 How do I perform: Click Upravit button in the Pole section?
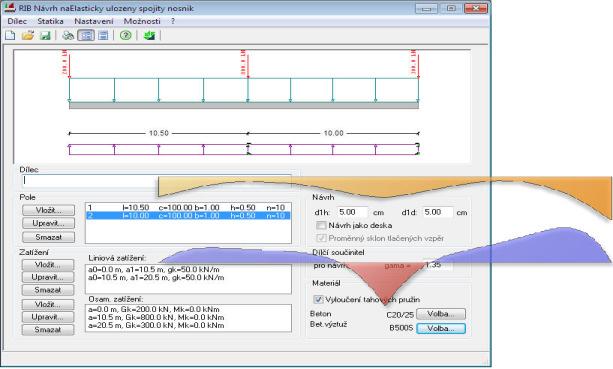pyautogui.click(x=48, y=223)
